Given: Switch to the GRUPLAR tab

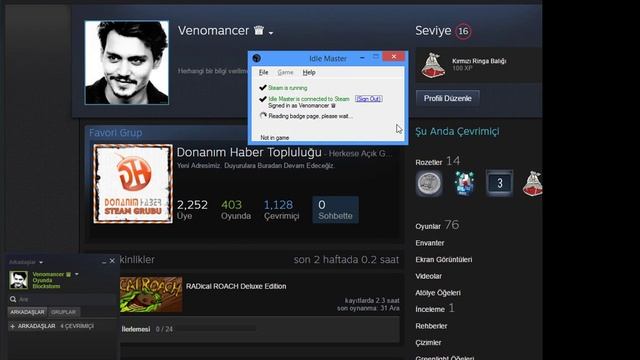Looking at the screenshot, I should point(63,312).
